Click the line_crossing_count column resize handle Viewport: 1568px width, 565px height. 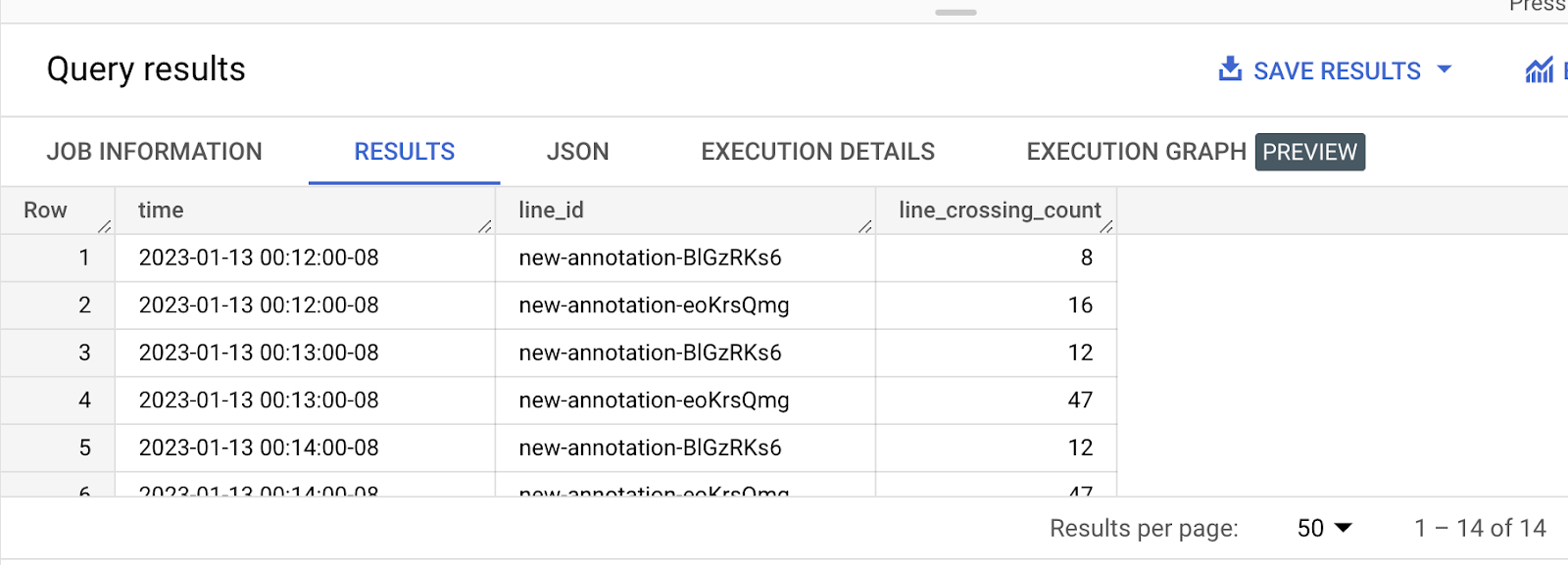pos(1106,227)
